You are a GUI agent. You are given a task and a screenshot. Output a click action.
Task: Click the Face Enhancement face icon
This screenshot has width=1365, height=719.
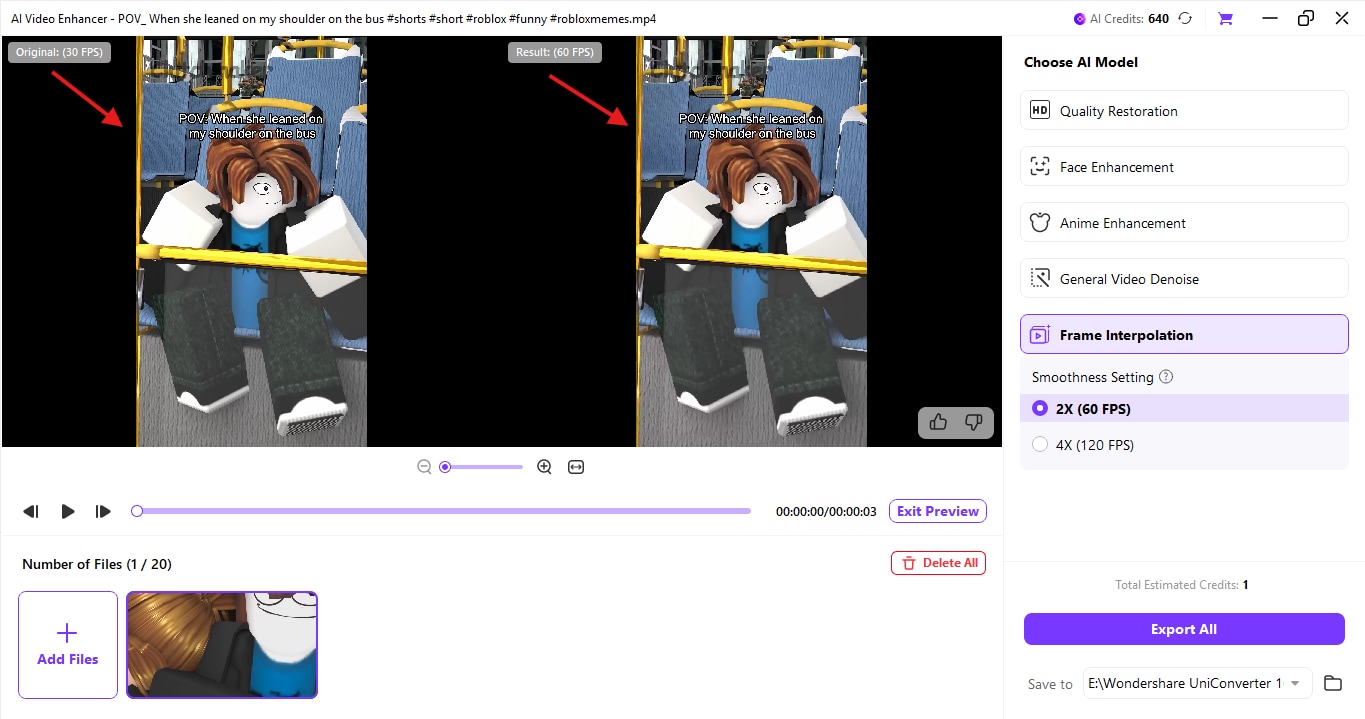pos(1040,167)
